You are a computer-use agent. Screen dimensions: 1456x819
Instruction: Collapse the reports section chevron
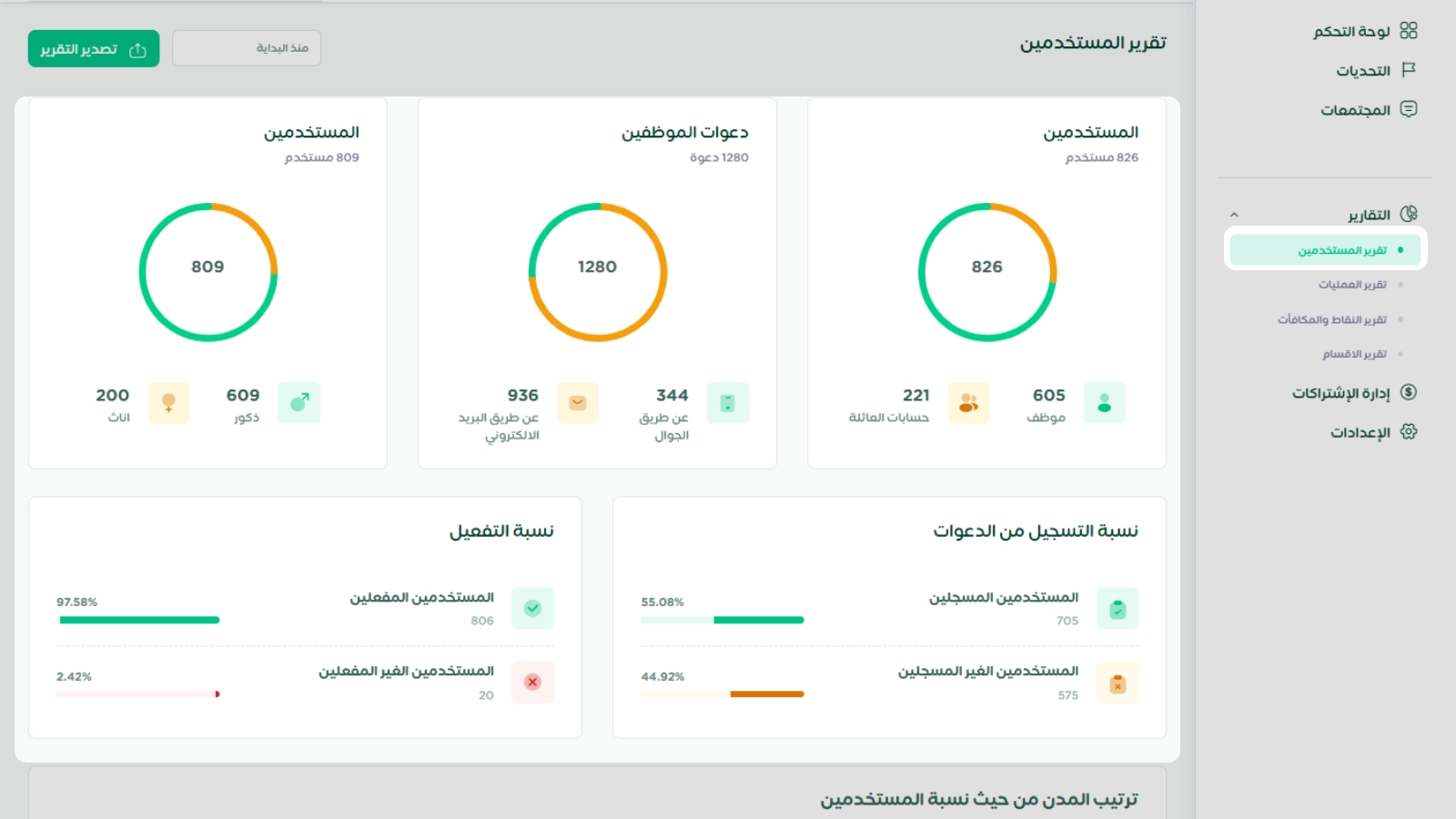1234,215
